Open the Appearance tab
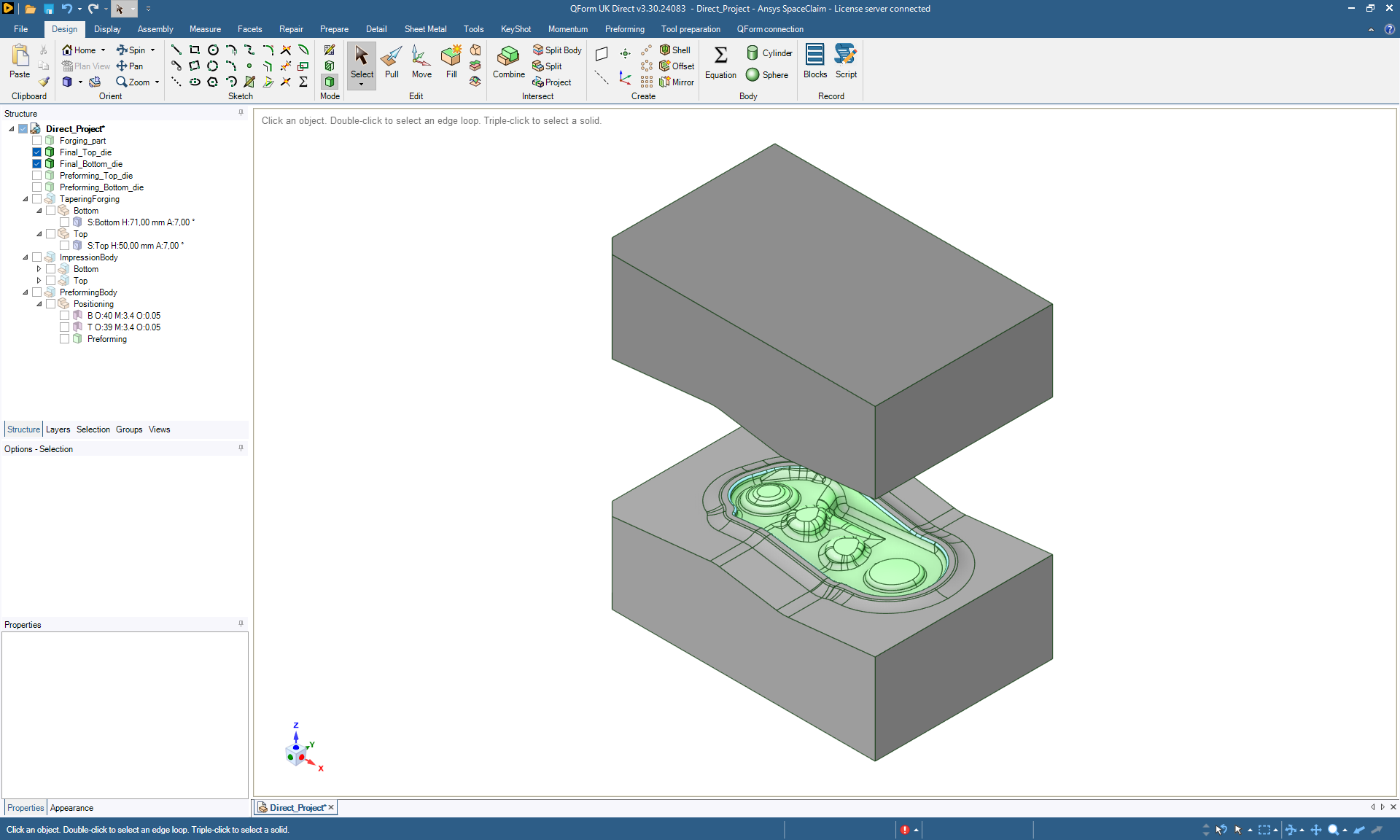This screenshot has height=840, width=1400. click(71, 808)
